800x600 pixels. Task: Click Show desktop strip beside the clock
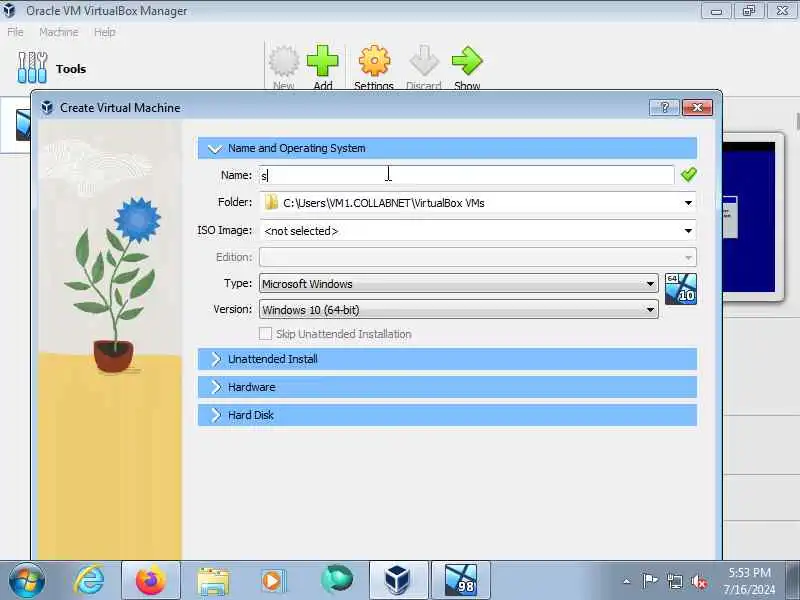pyautogui.click(x=793, y=581)
